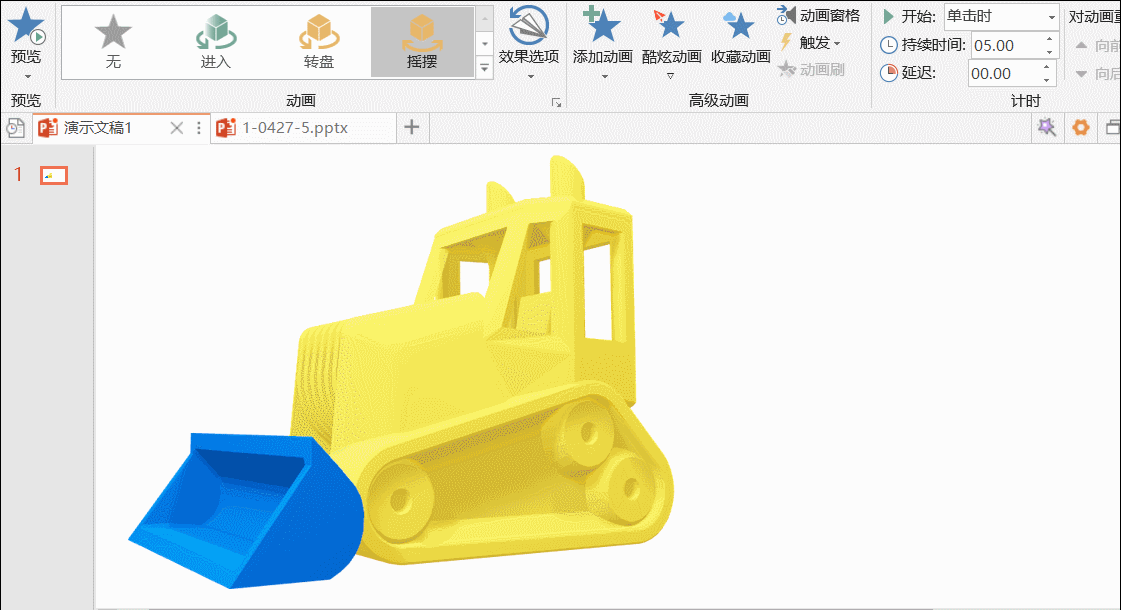Open Effect Options (效果选项)
Viewport: 1121px width, 610px height.
pos(529,36)
